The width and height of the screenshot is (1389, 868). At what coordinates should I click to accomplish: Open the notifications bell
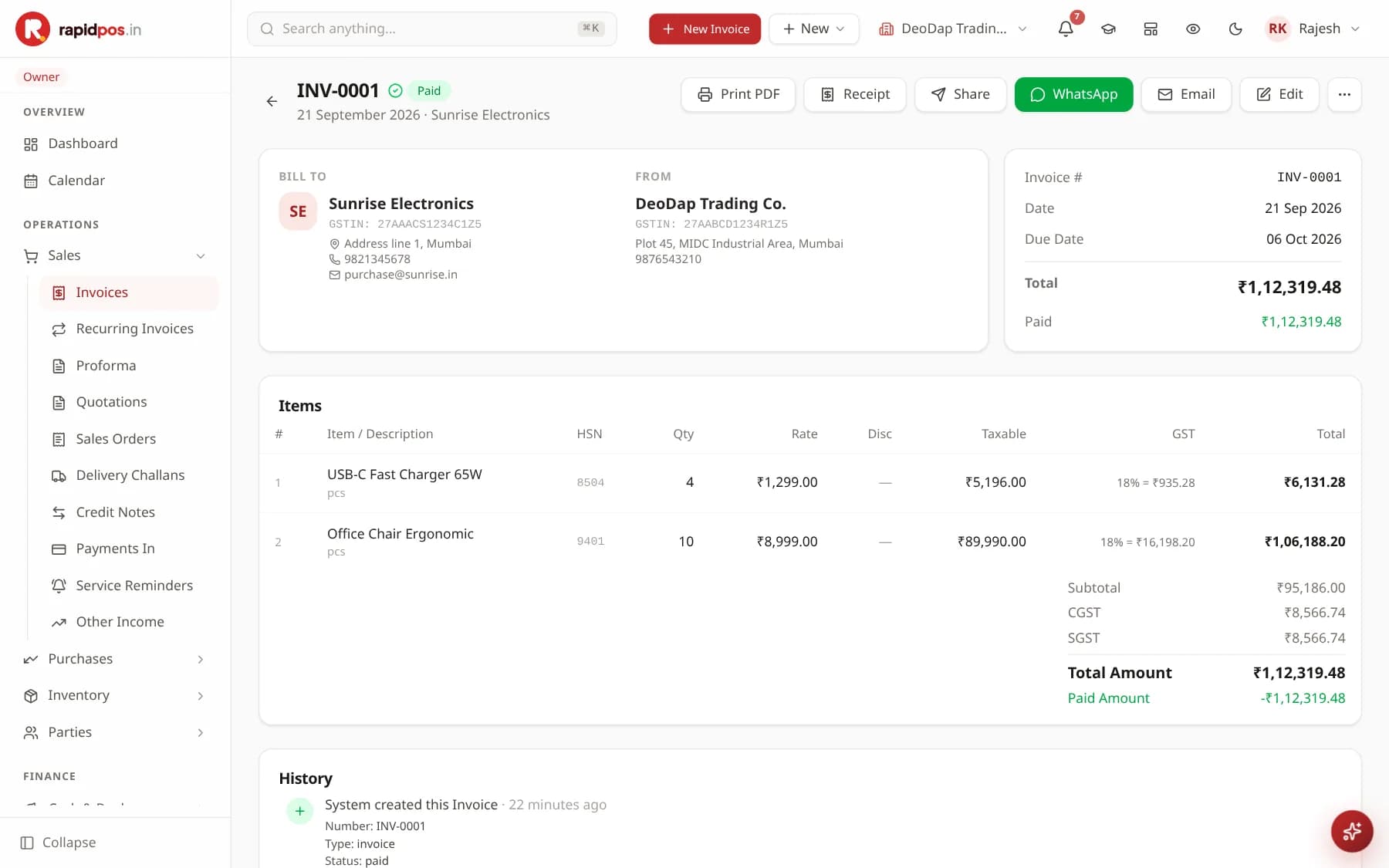tap(1066, 29)
